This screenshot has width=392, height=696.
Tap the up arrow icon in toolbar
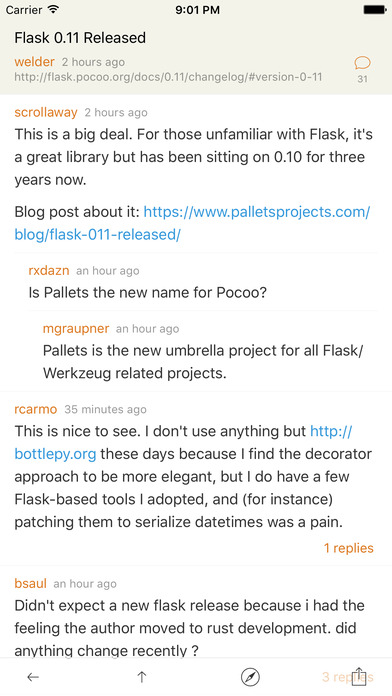click(x=142, y=677)
